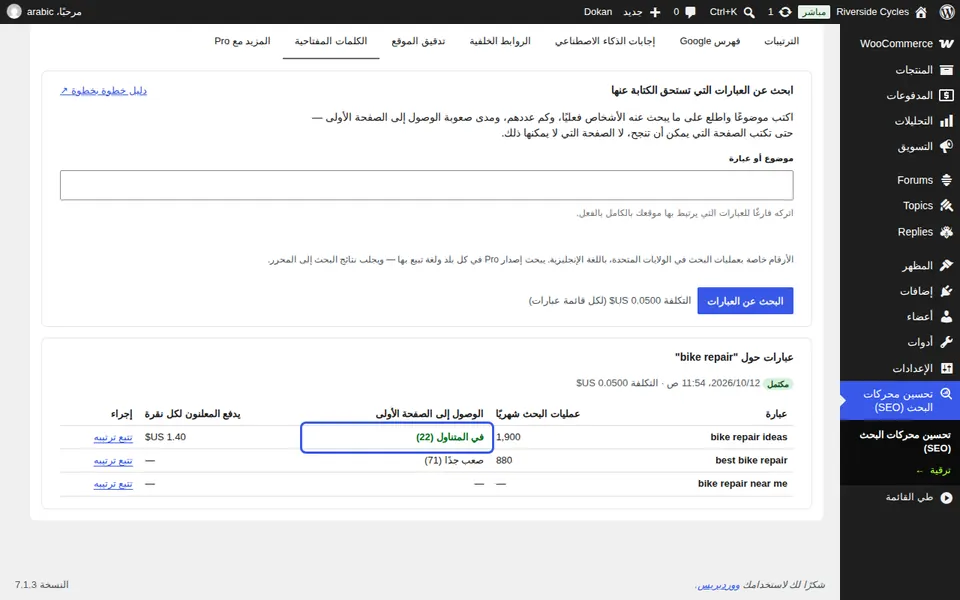Click the التسويق megaphone icon
Image resolution: width=960 pixels, height=600 pixels.
(947, 146)
